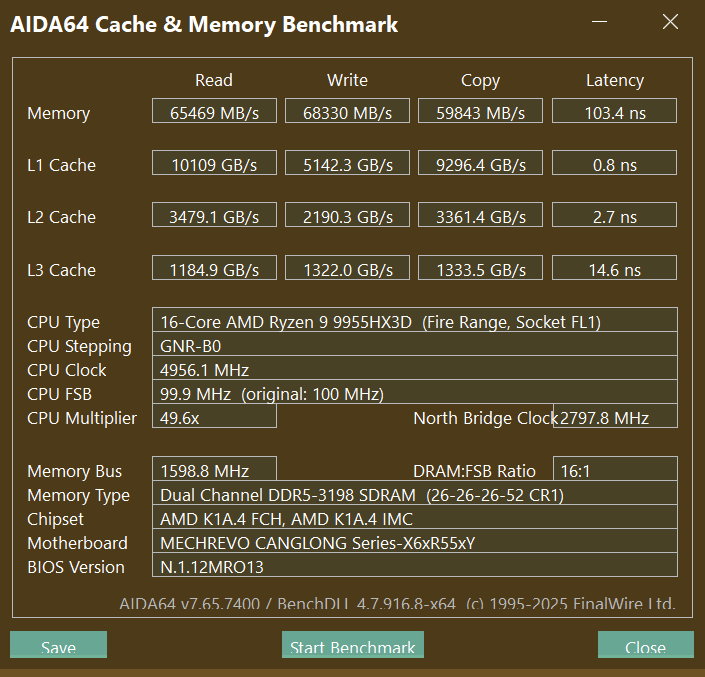Select L3 Cache Latency 14.6 ns
The image size is (705, 677).
pos(614,268)
